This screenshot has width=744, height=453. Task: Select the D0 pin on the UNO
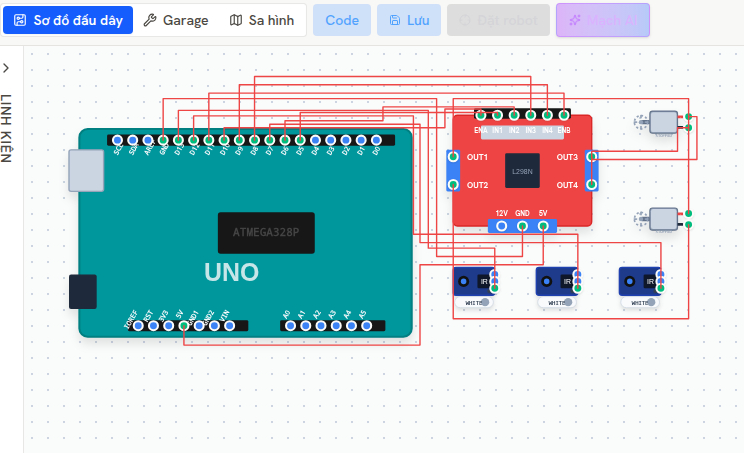(376, 140)
